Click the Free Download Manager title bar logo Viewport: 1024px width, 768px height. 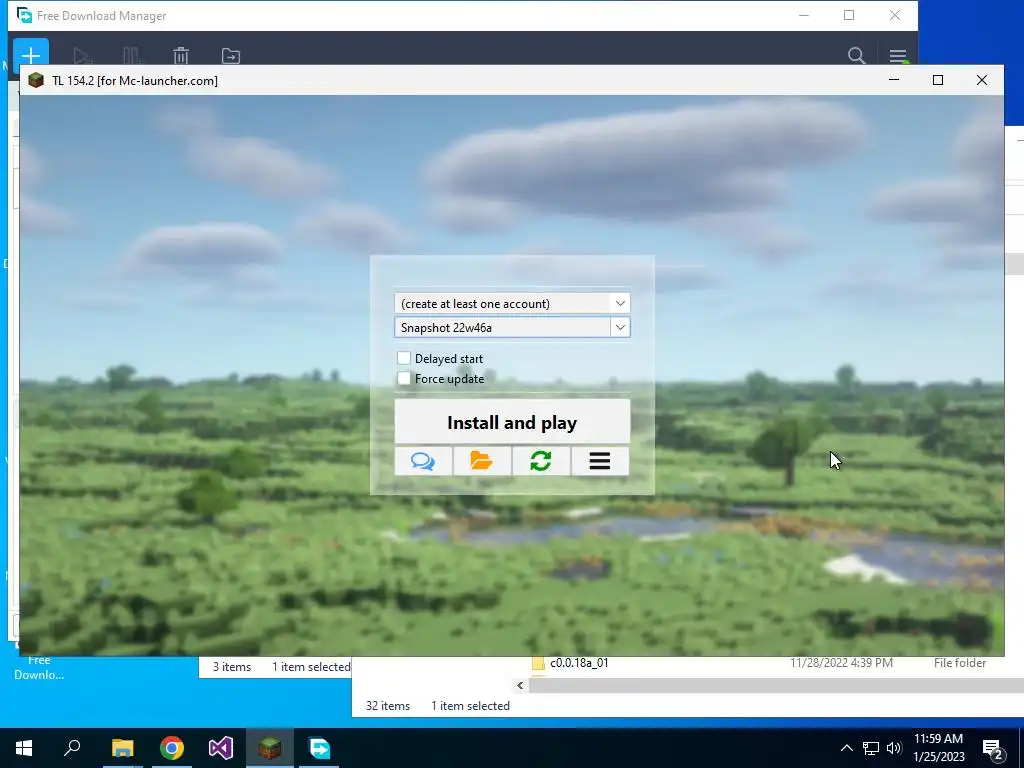(24, 15)
